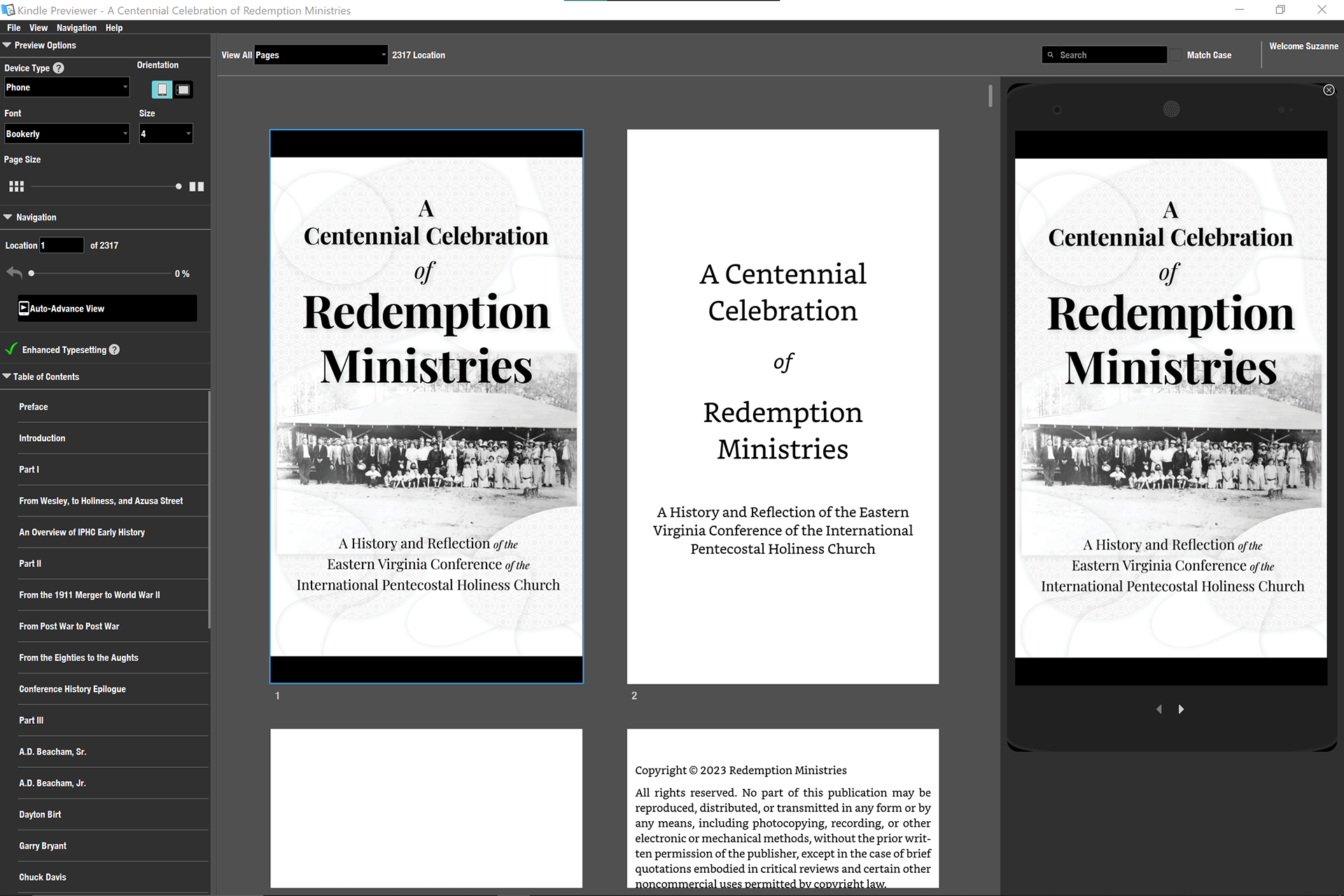Jump to Part II in contents
Screen dimensions: 1344x896
(113, 563)
